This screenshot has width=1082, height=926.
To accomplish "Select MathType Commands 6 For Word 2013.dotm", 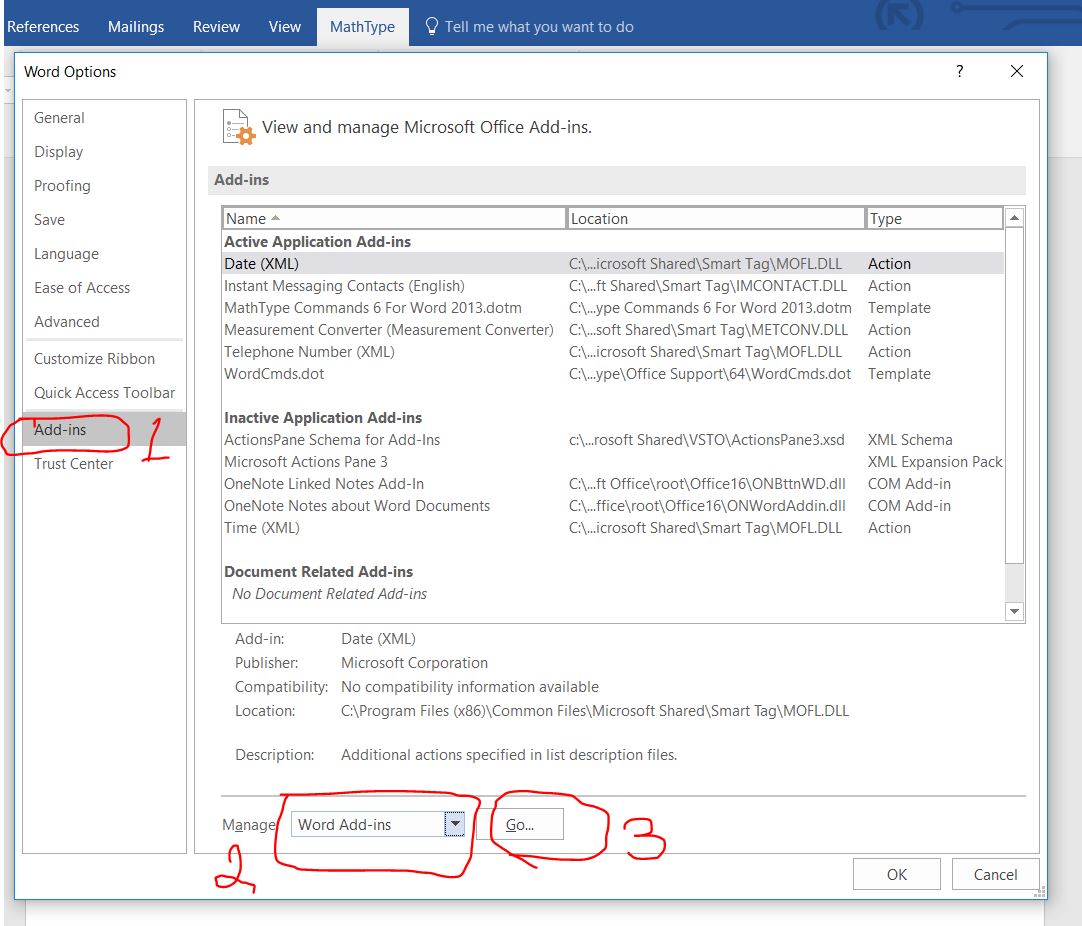I will click(x=613, y=308).
